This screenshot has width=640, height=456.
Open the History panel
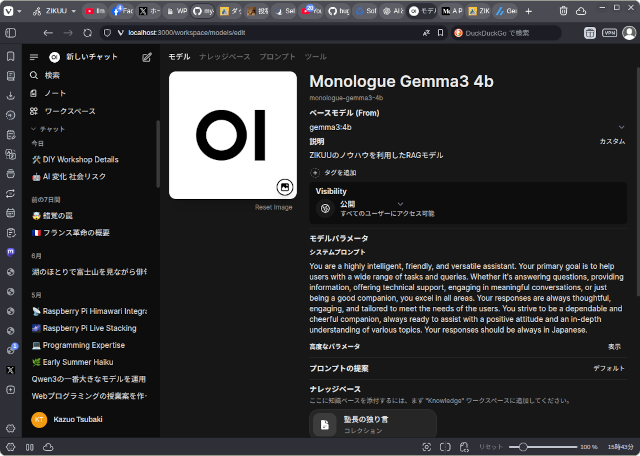[11, 115]
